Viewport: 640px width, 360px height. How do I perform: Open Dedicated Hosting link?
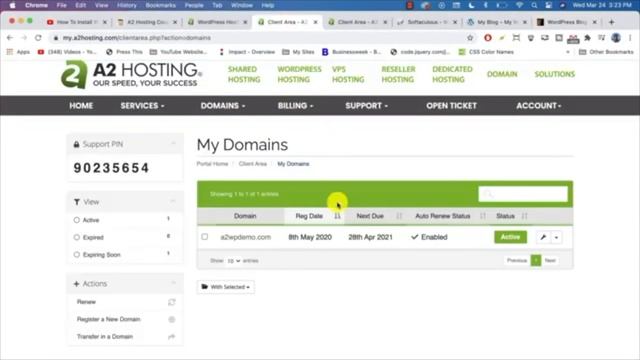(x=452, y=74)
